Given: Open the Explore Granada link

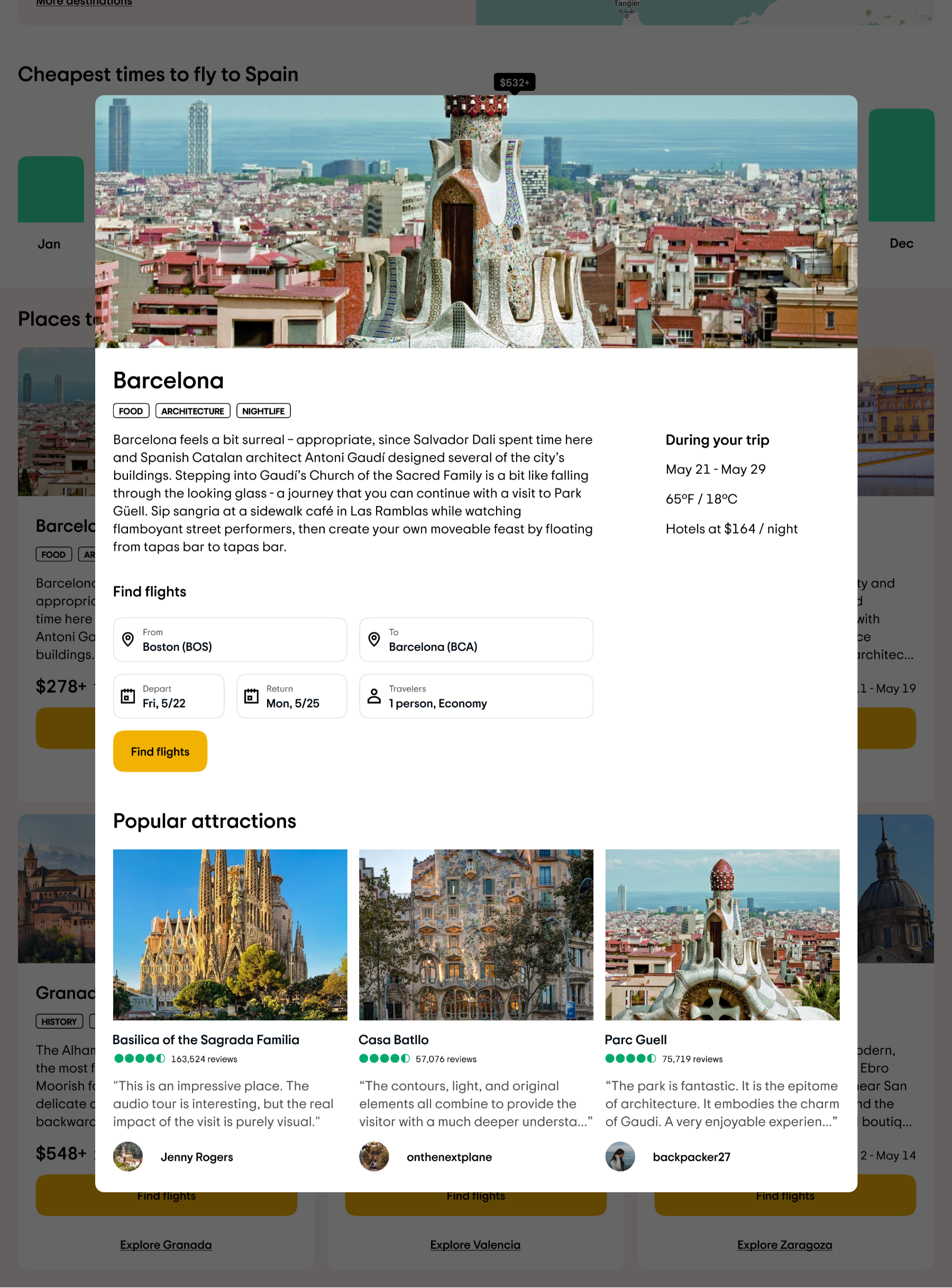Looking at the screenshot, I should click(x=166, y=1245).
